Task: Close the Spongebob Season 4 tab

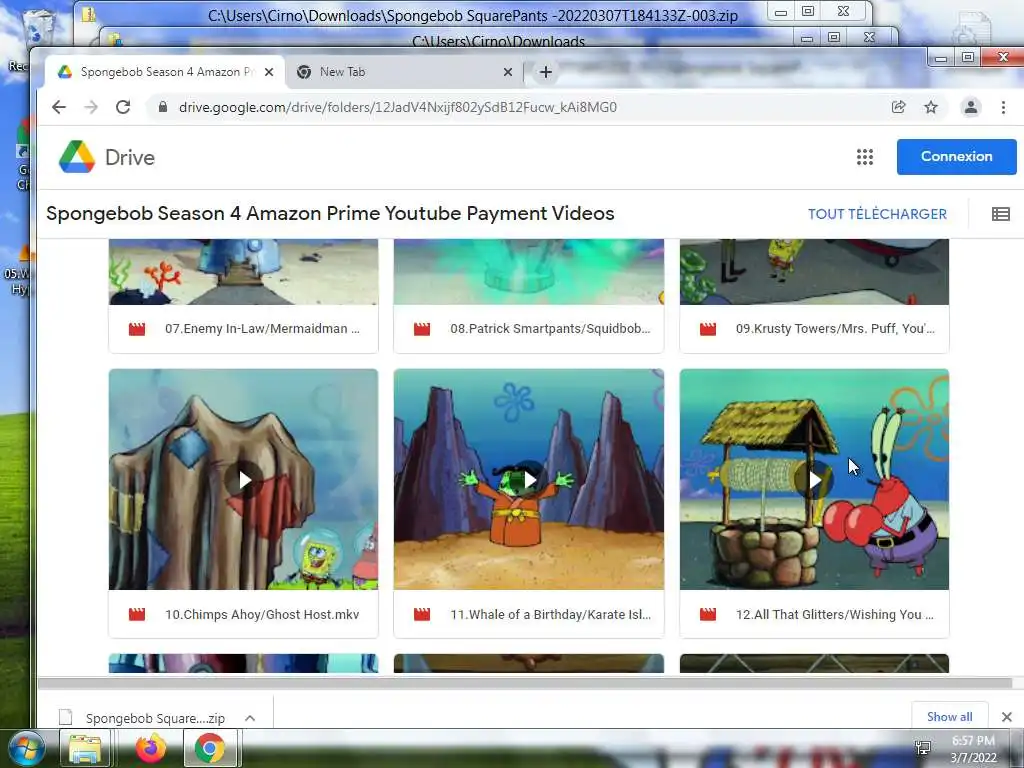Action: pyautogui.click(x=268, y=72)
